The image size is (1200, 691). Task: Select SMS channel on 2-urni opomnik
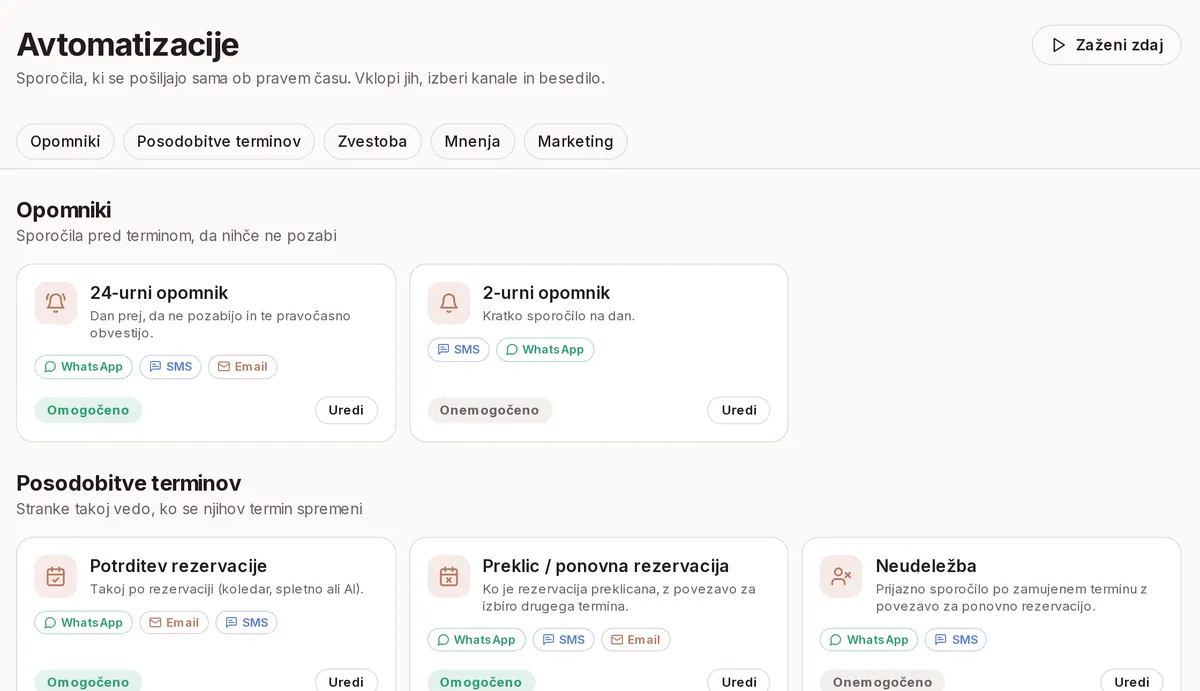[x=458, y=350]
